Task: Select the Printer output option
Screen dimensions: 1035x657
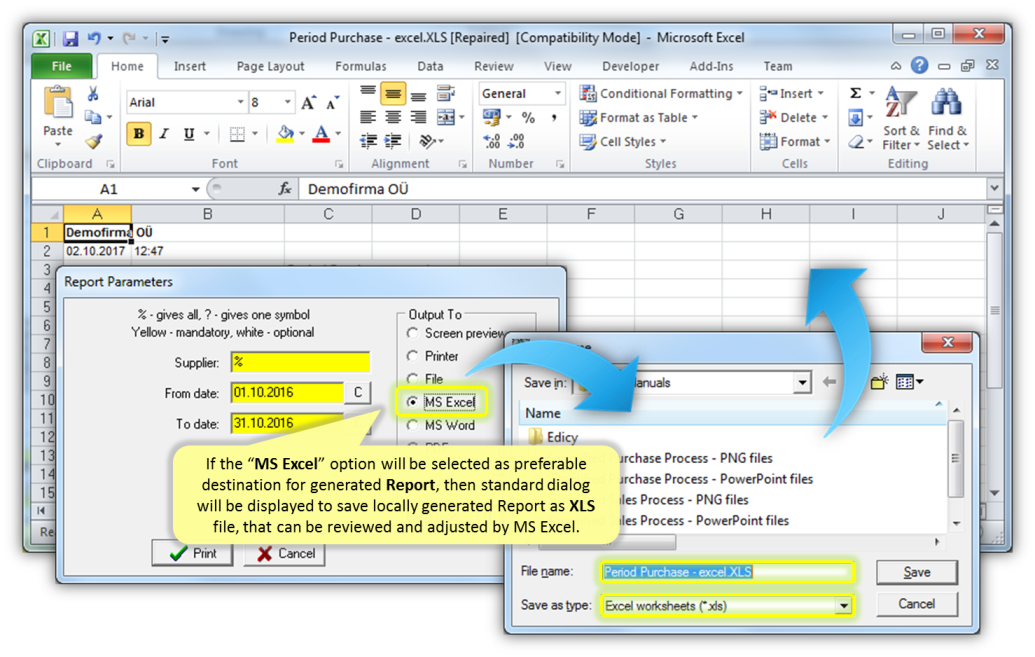Action: point(413,357)
